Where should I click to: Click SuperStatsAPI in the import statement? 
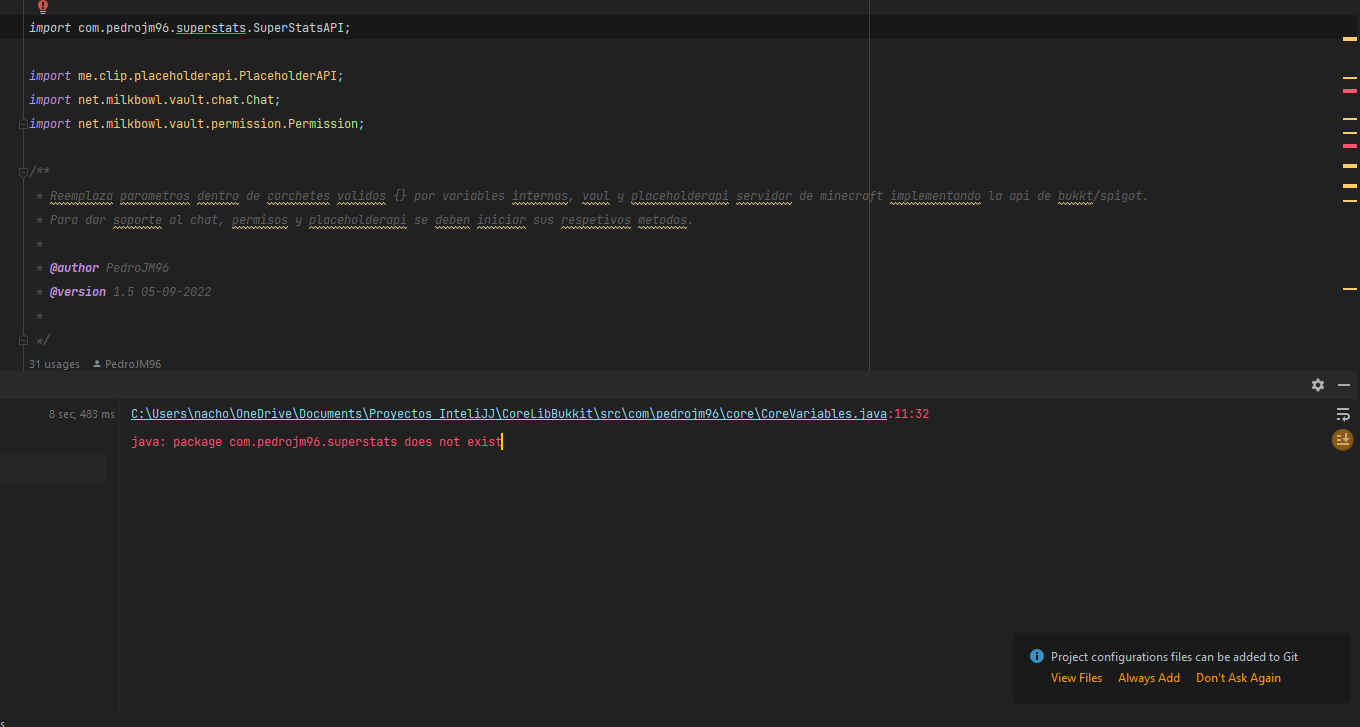(298, 28)
